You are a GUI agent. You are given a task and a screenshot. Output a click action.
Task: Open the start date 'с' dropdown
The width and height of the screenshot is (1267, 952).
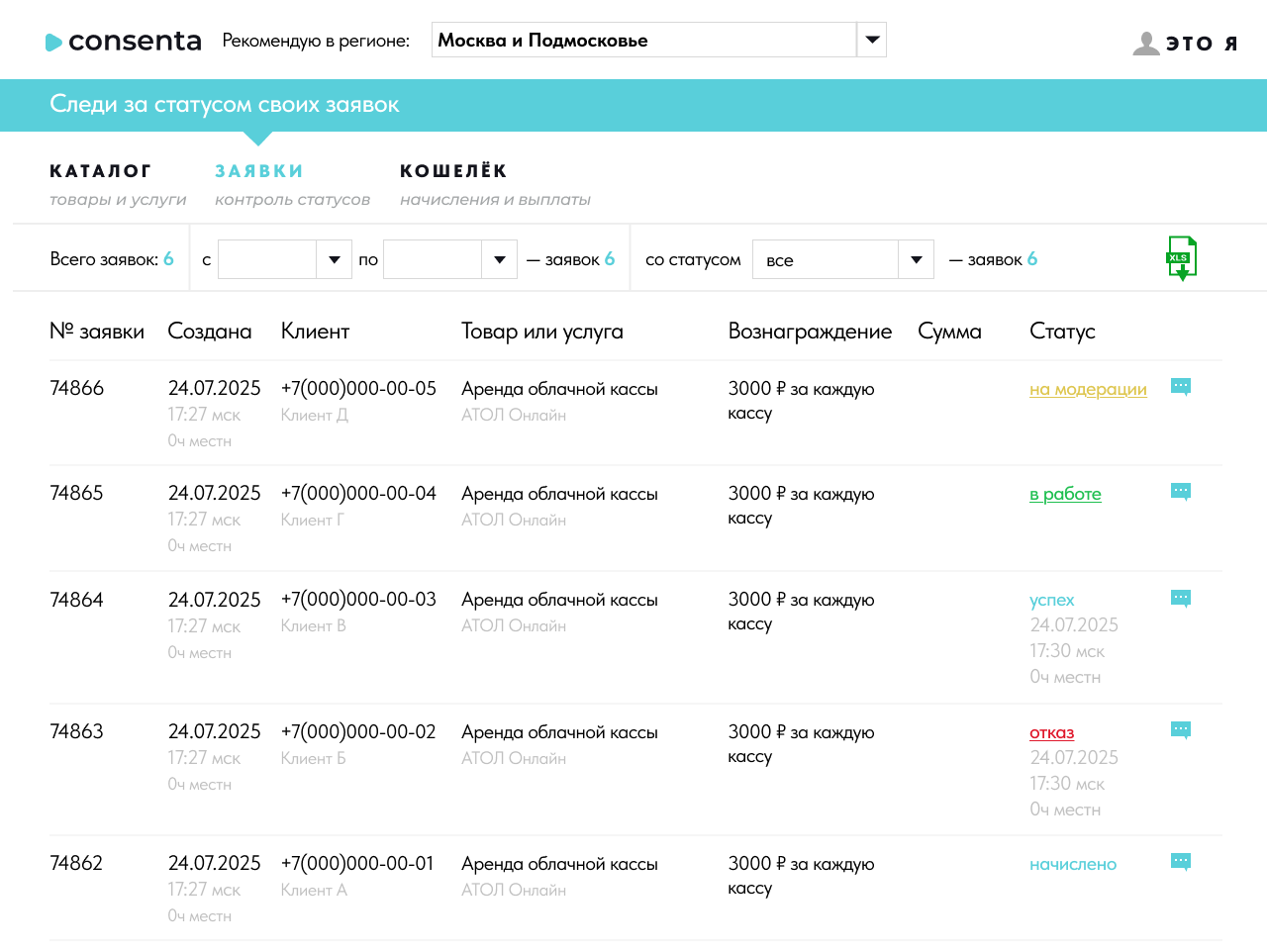click(x=335, y=259)
